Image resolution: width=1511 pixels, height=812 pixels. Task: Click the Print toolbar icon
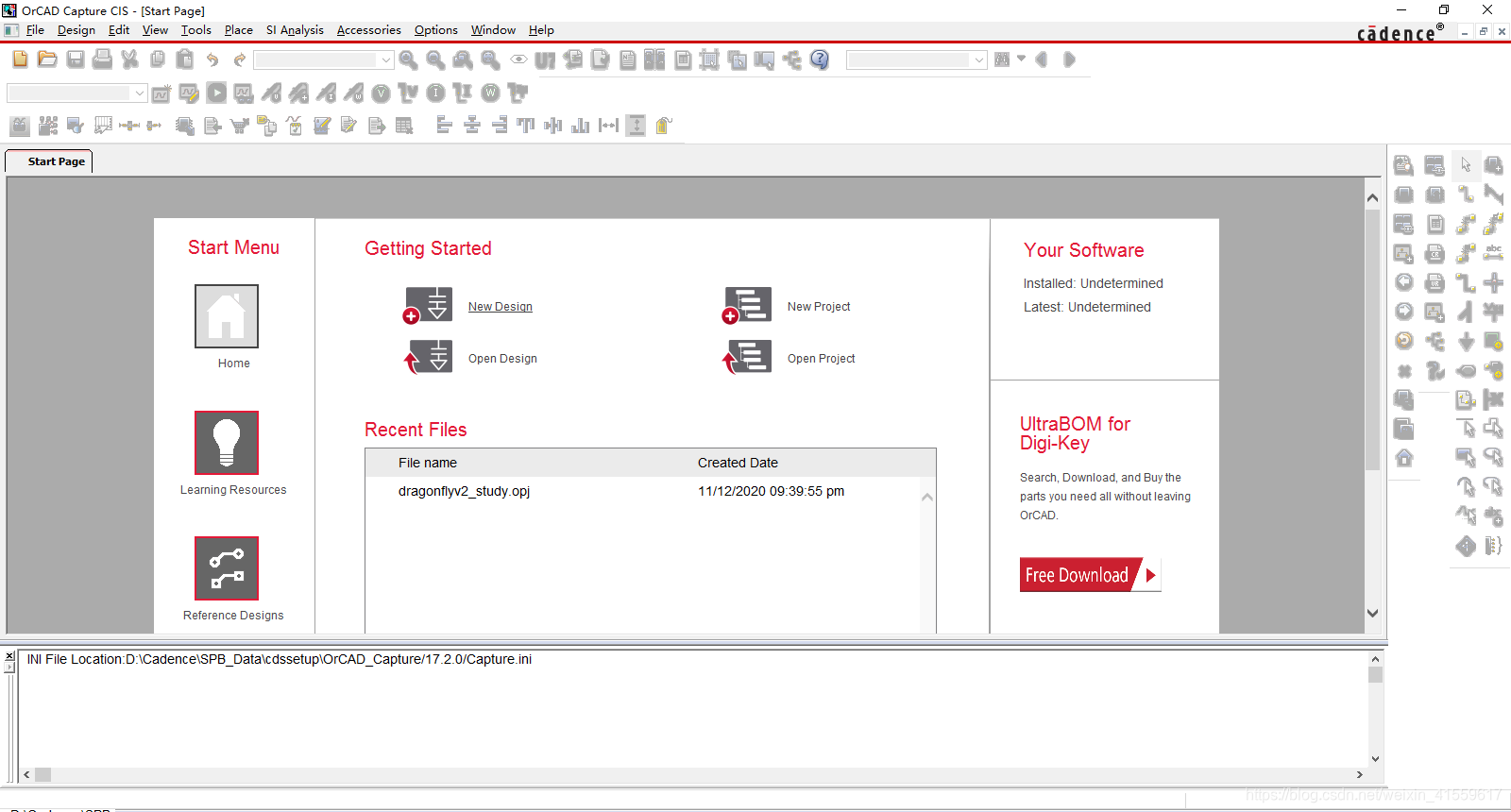click(103, 59)
